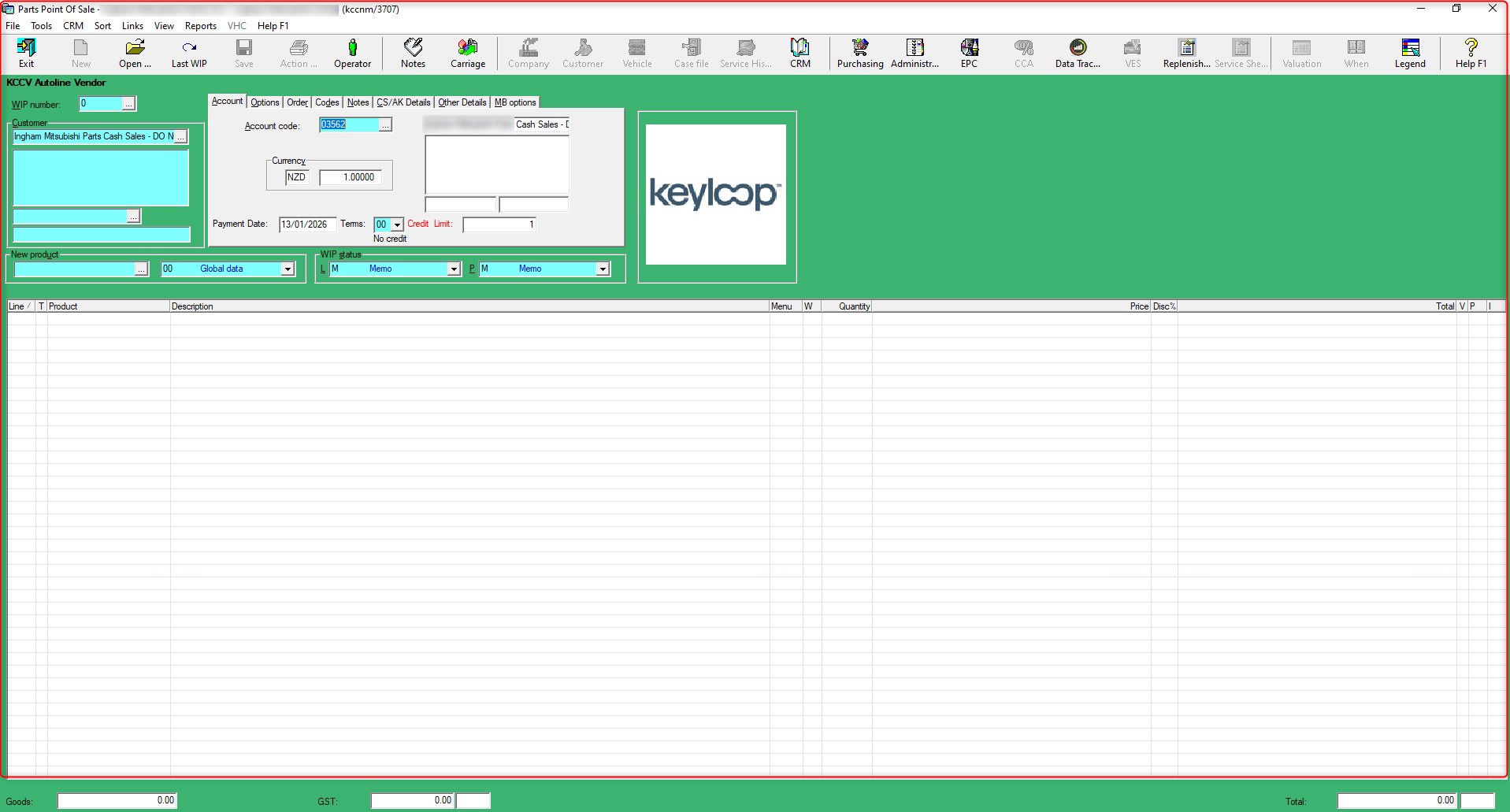
Task: Click the Exit toolbar icon
Action: pyautogui.click(x=26, y=54)
